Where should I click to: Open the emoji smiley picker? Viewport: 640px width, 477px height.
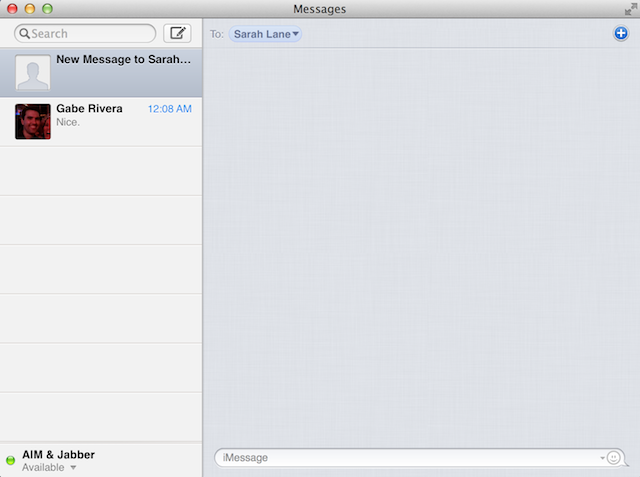pos(613,457)
